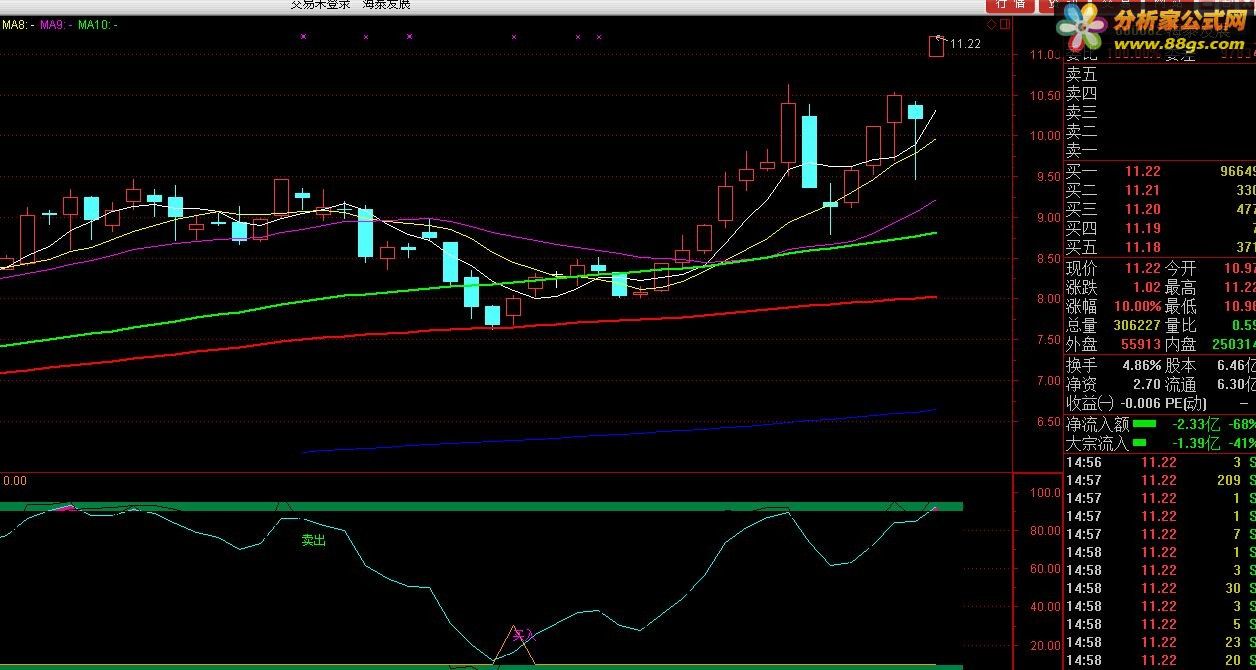This screenshot has height=670, width=1256.
Task: Select the 14:58 tick with volume 5
Action: point(1159,624)
